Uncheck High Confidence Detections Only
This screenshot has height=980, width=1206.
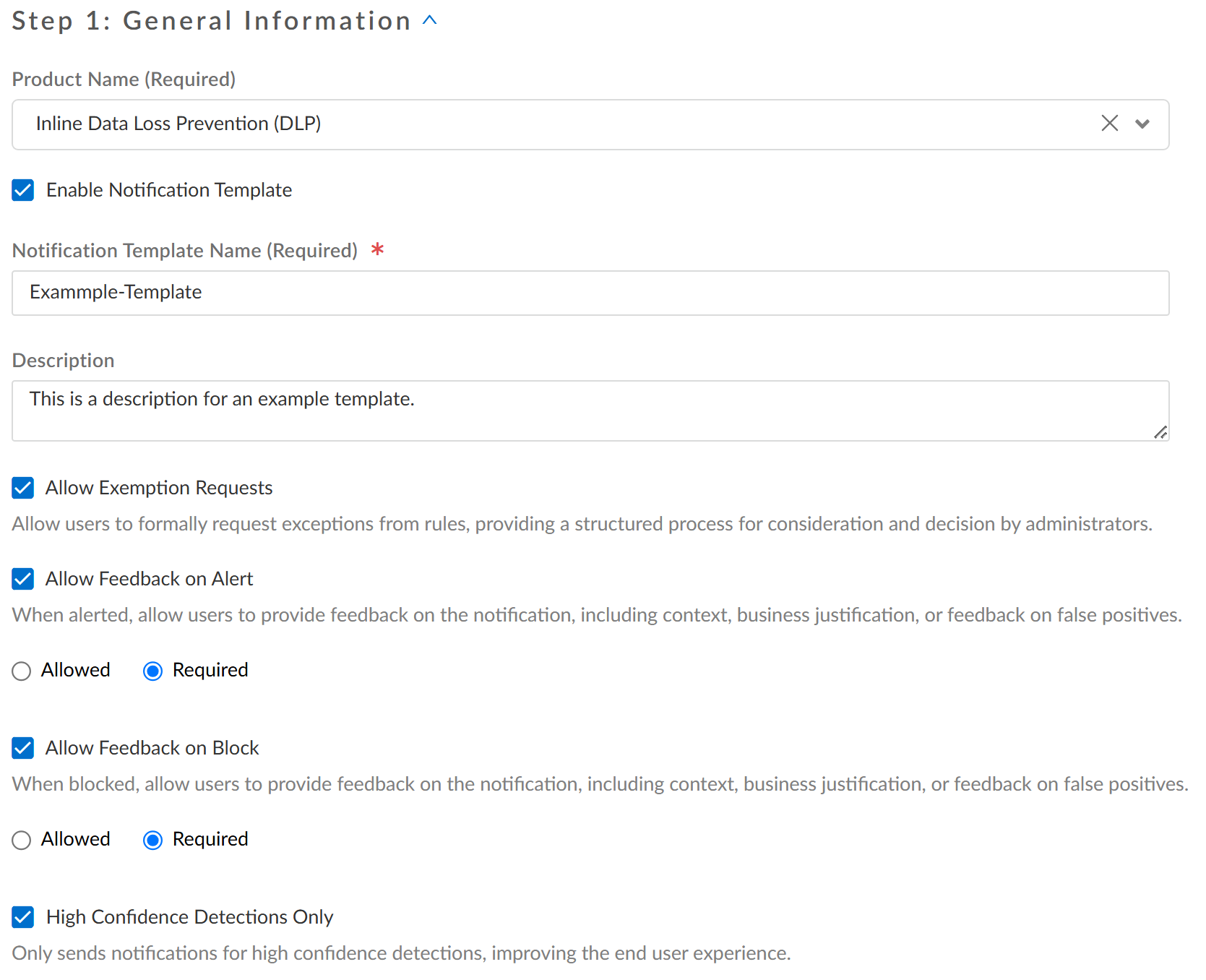(23, 917)
